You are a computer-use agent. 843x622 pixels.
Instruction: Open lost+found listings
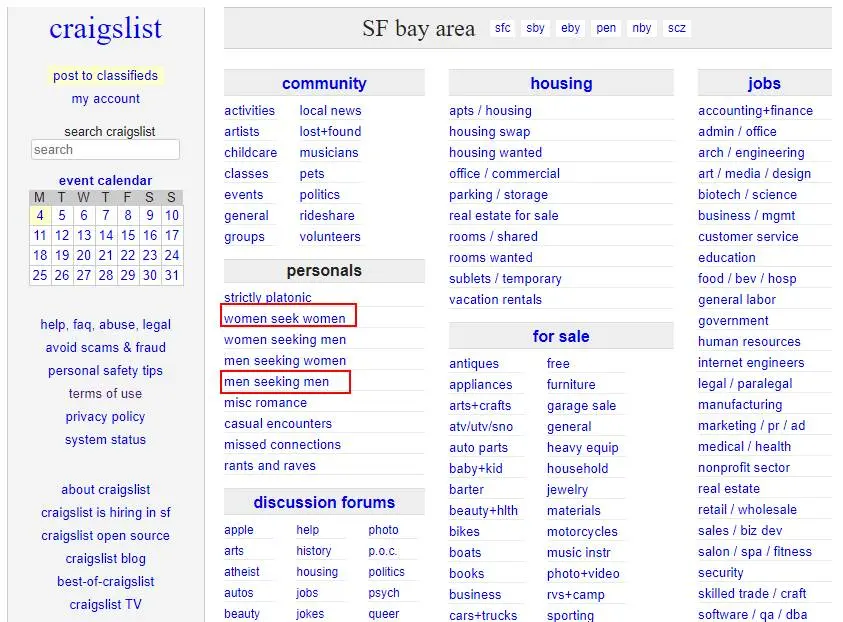click(x=330, y=132)
